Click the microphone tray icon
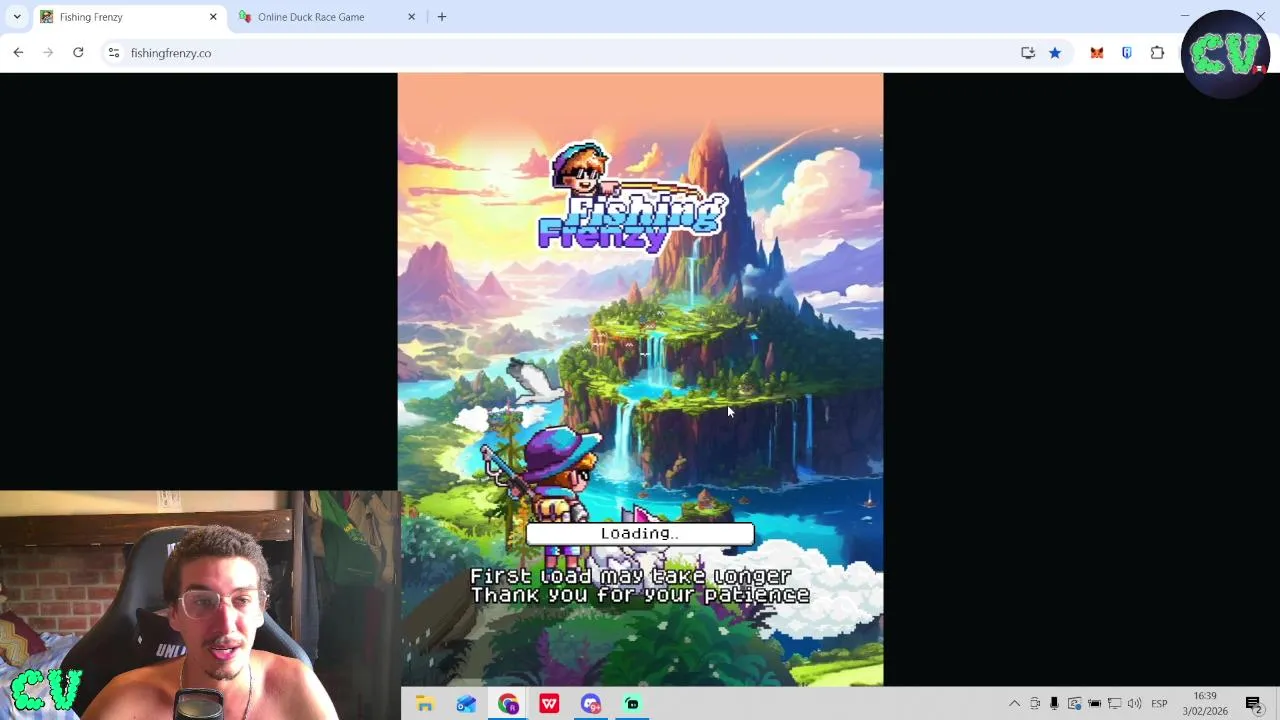This screenshot has width=1280, height=720. point(1054,704)
